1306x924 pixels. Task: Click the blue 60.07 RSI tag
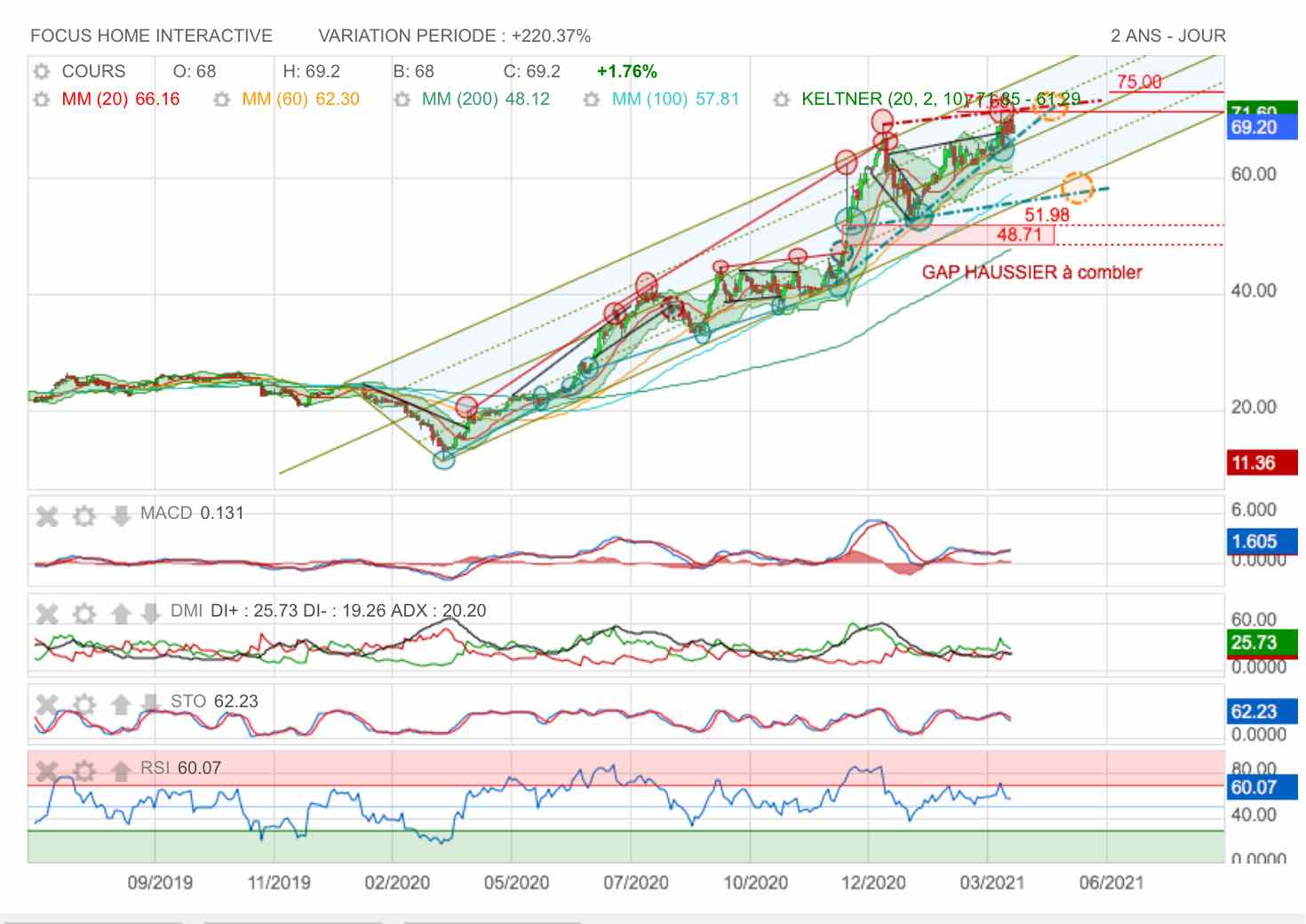[x=1262, y=787]
